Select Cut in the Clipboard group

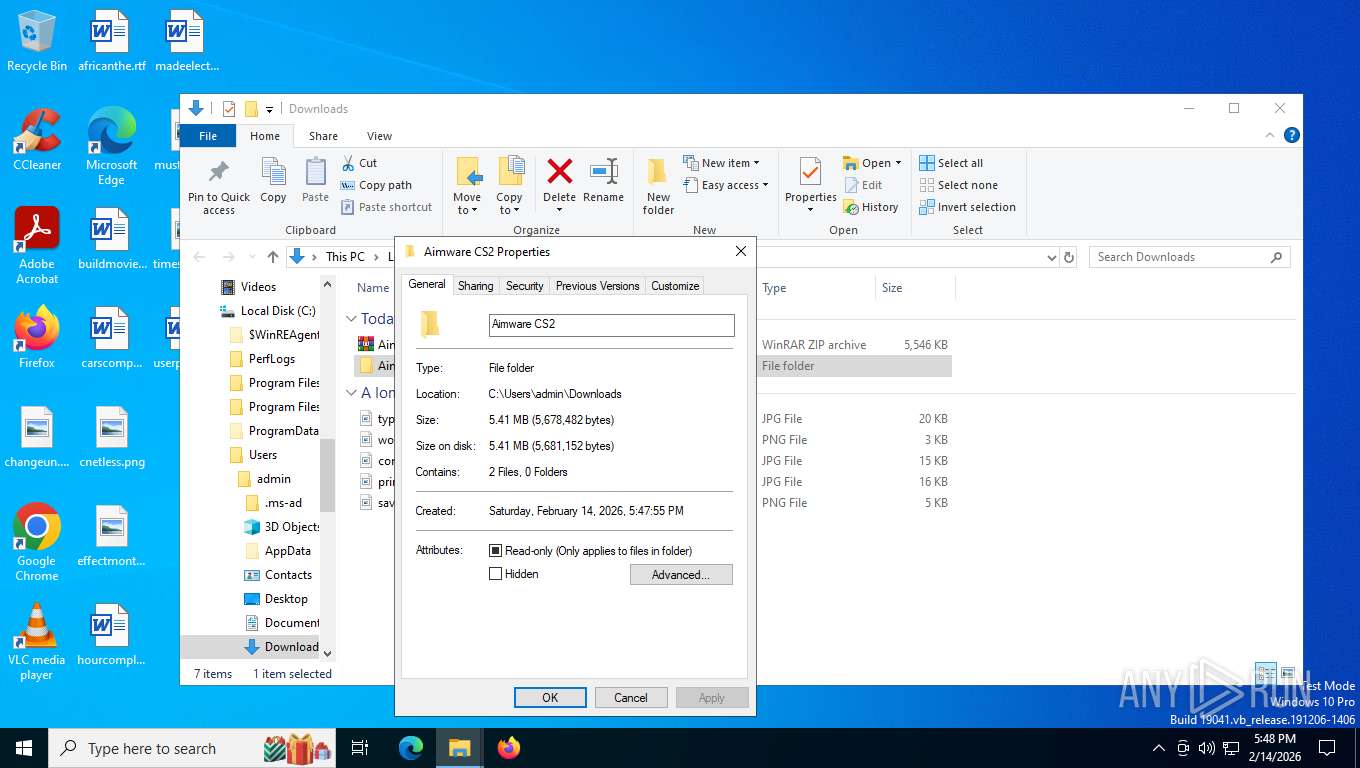(x=360, y=163)
